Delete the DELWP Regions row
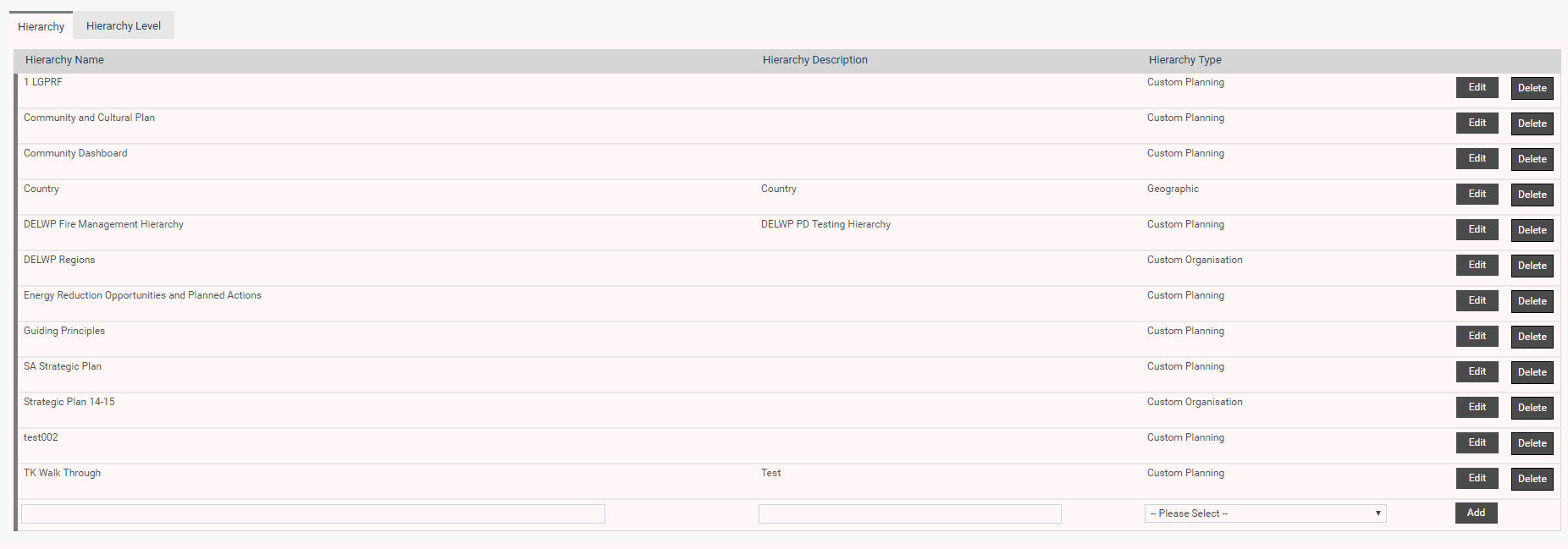 click(x=1532, y=266)
